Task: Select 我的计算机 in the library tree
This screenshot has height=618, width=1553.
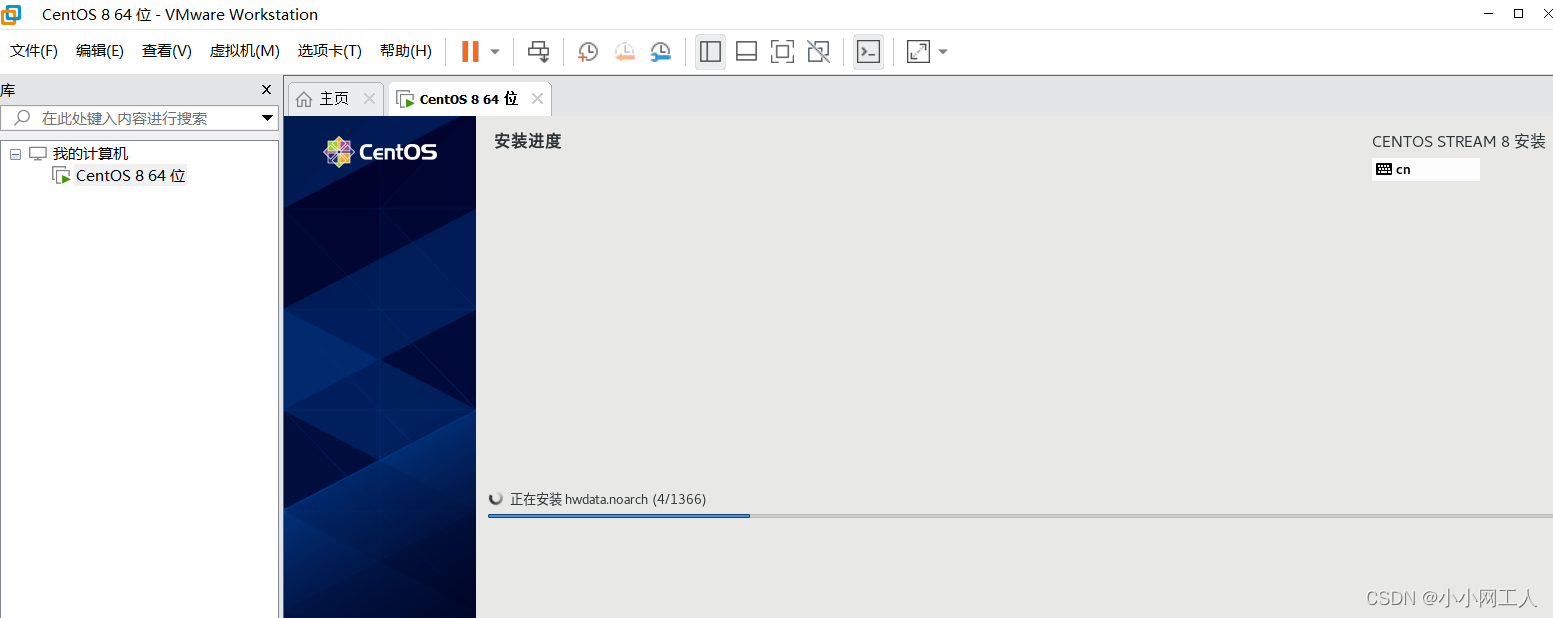Action: (90, 154)
